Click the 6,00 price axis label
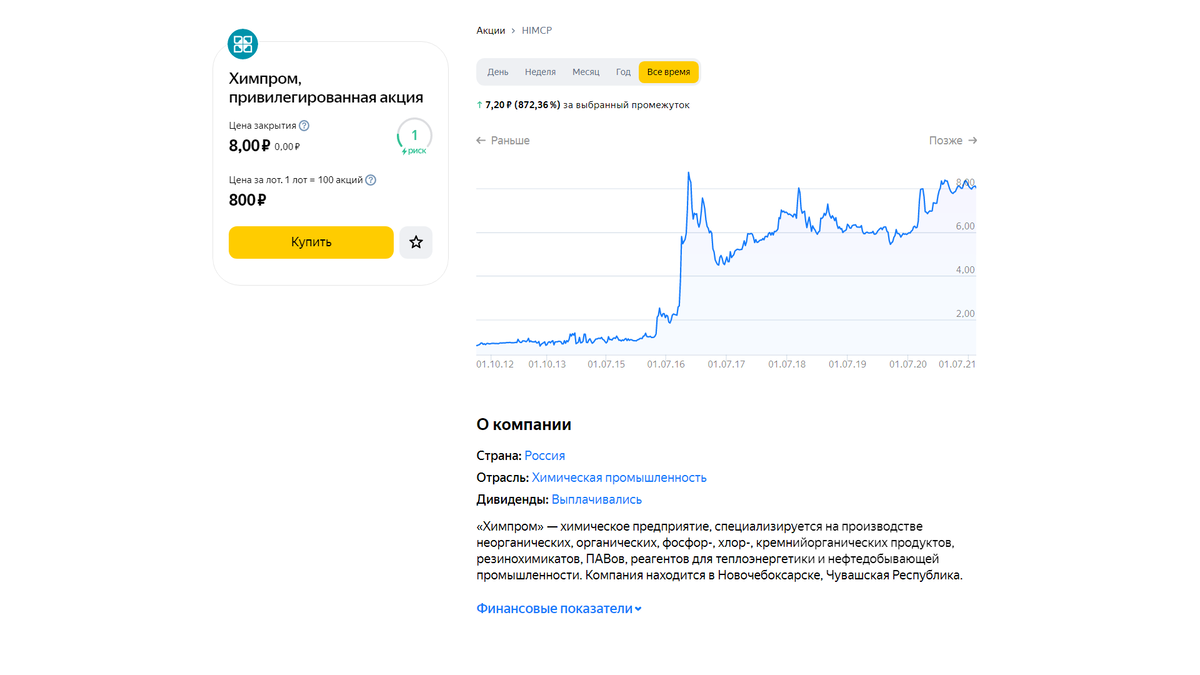Screen dimensions: 1200x675 [965, 227]
